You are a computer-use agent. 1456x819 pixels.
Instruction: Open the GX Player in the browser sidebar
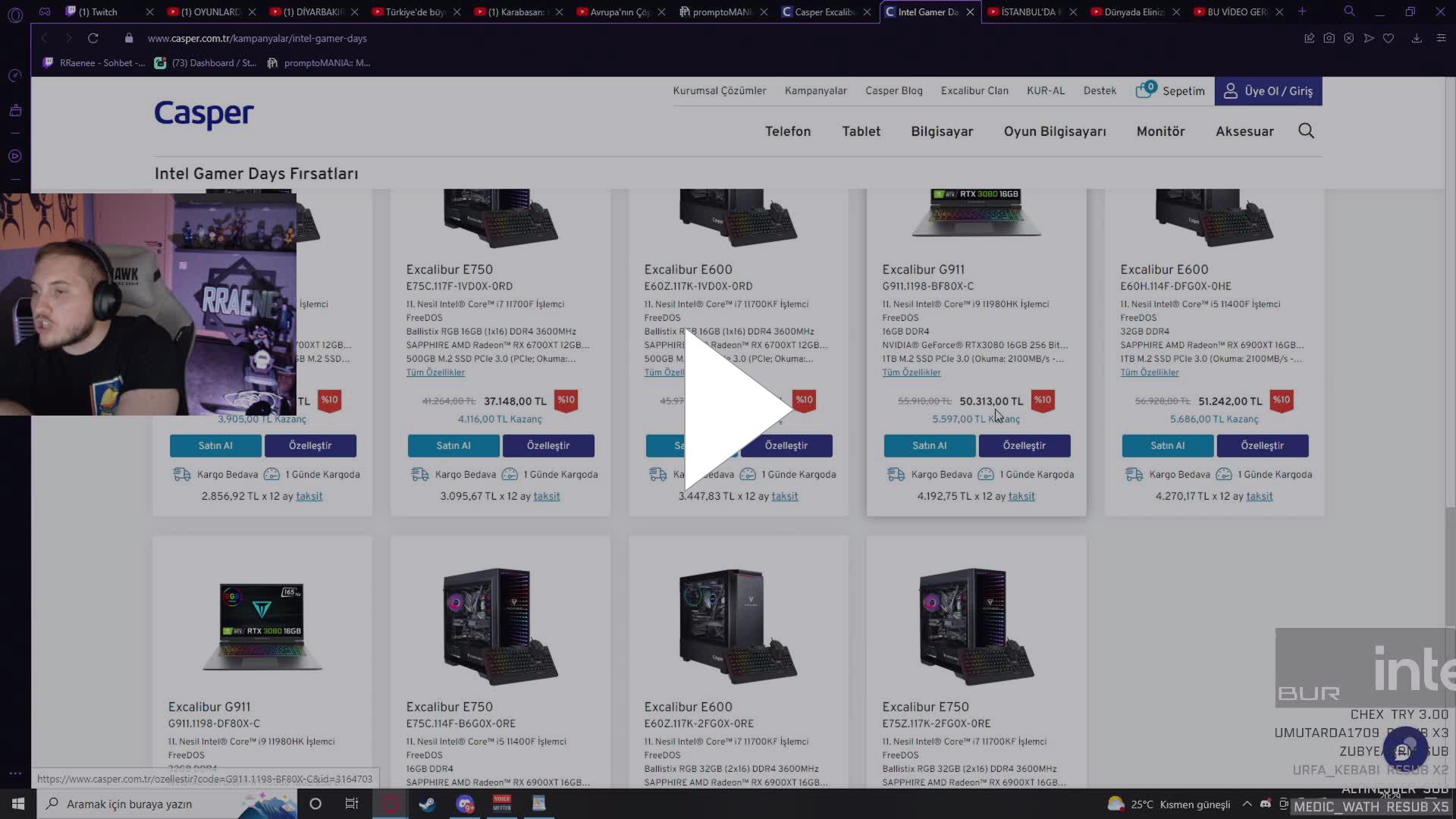coord(14,155)
